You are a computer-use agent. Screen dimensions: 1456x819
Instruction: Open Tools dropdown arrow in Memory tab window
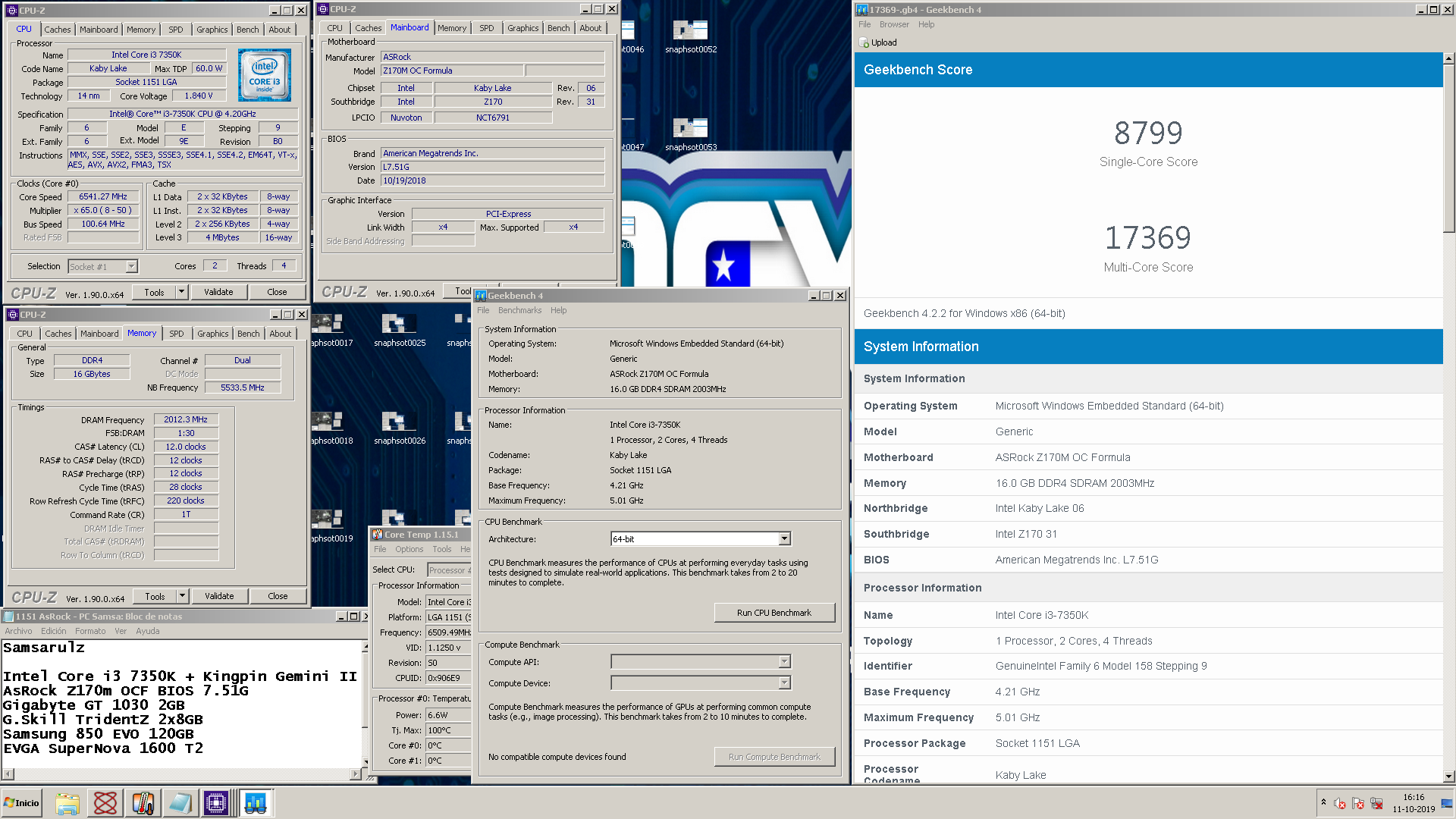(182, 596)
